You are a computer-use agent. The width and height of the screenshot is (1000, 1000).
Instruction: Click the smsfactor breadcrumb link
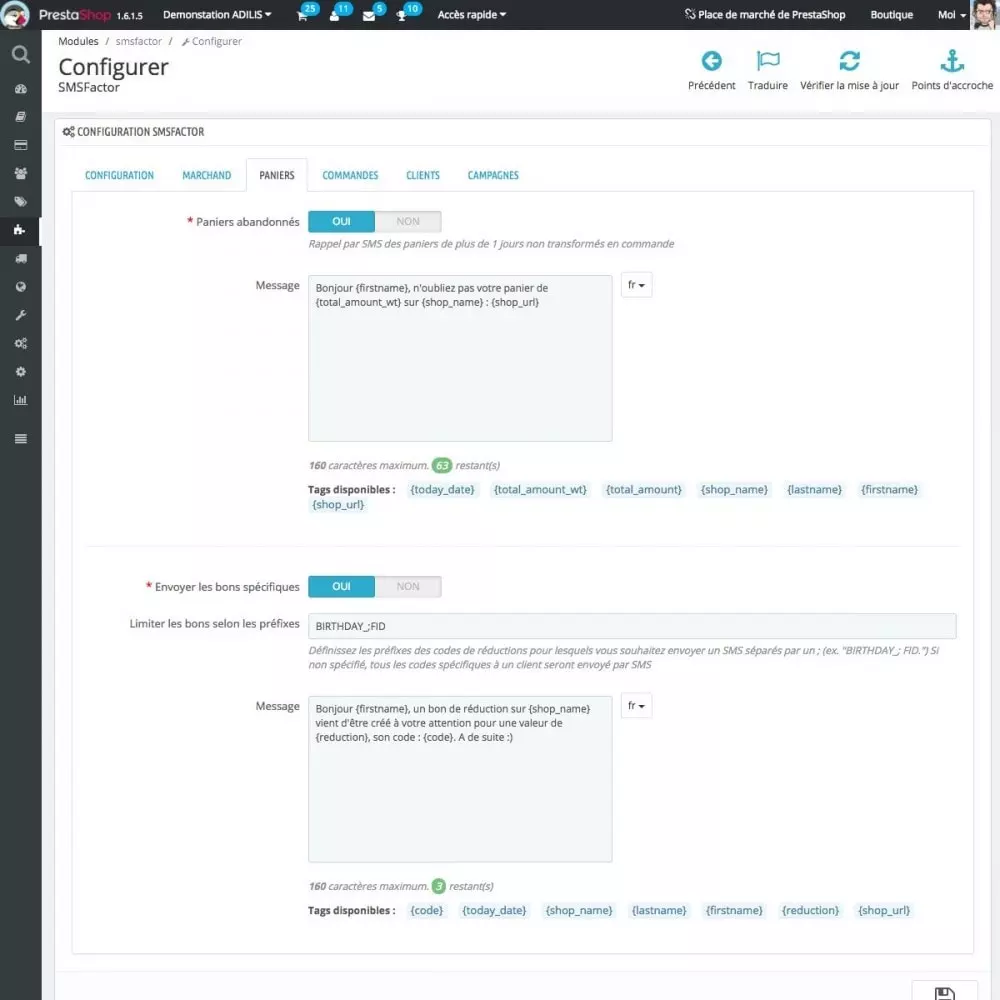(138, 41)
